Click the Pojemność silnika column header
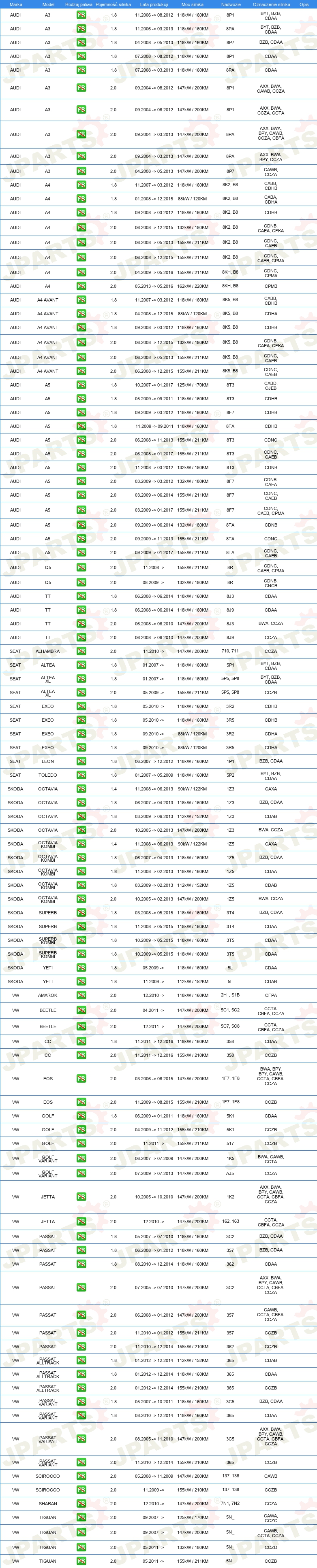Image resolution: width=317 pixels, height=1568 pixels. (x=114, y=4)
